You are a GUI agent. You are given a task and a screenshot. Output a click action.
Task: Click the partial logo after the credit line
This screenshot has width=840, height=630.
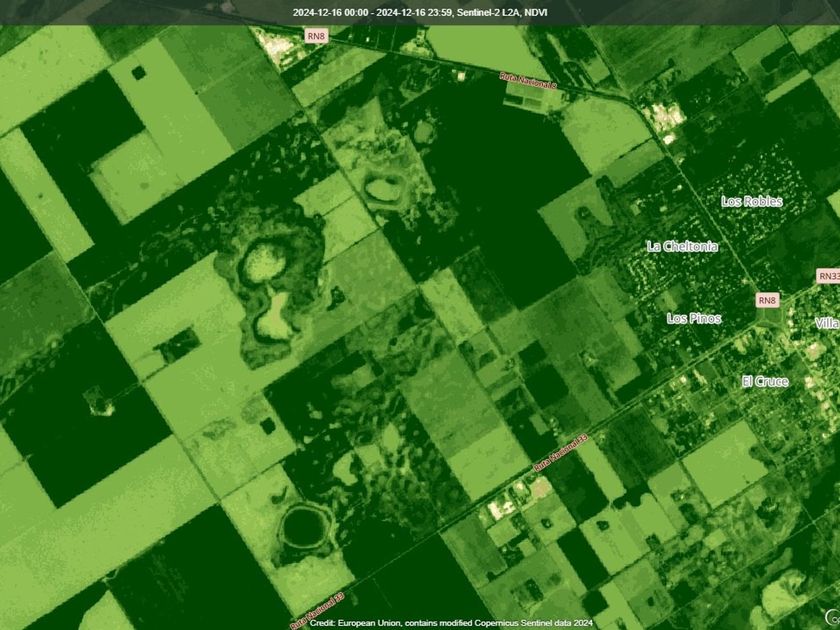tap(831, 615)
